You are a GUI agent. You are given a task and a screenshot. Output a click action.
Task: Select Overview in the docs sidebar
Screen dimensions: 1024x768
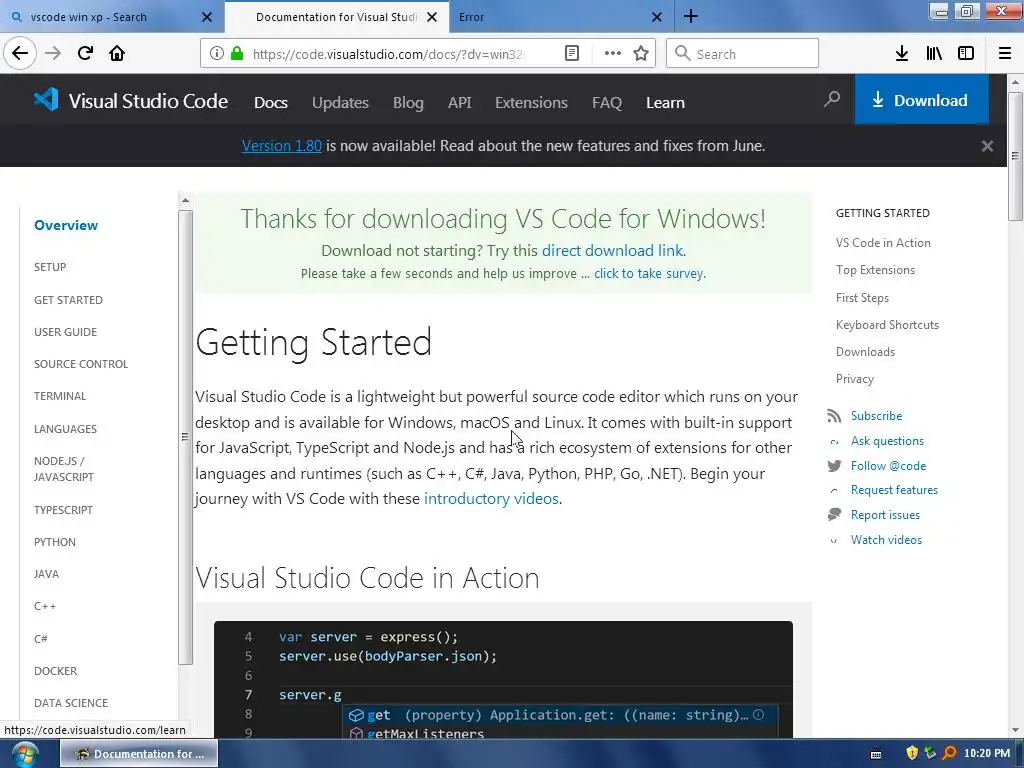coord(66,225)
